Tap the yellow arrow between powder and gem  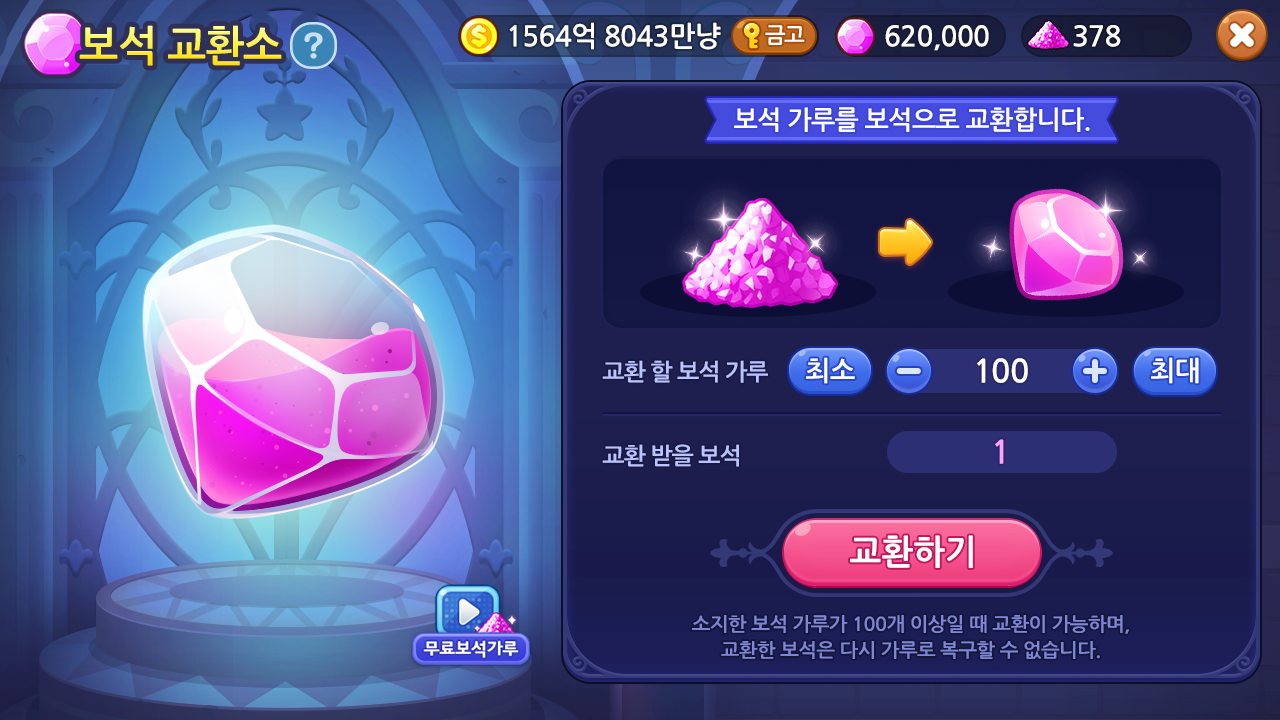pyautogui.click(x=905, y=243)
